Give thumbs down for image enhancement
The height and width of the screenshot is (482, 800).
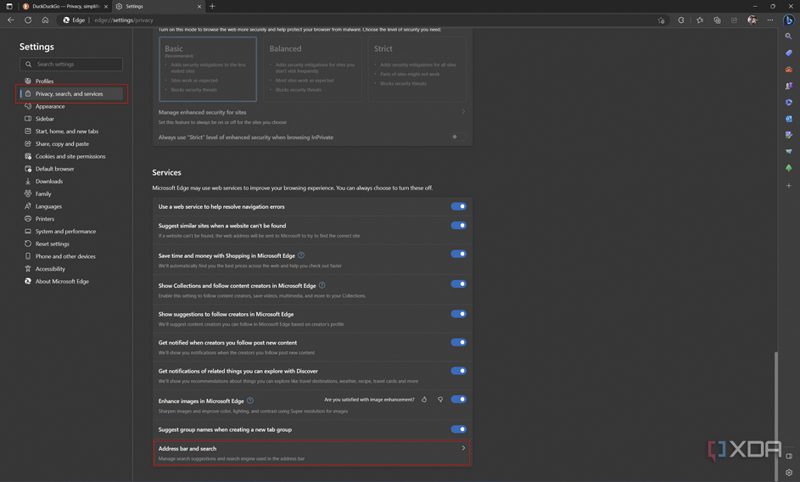click(x=440, y=399)
